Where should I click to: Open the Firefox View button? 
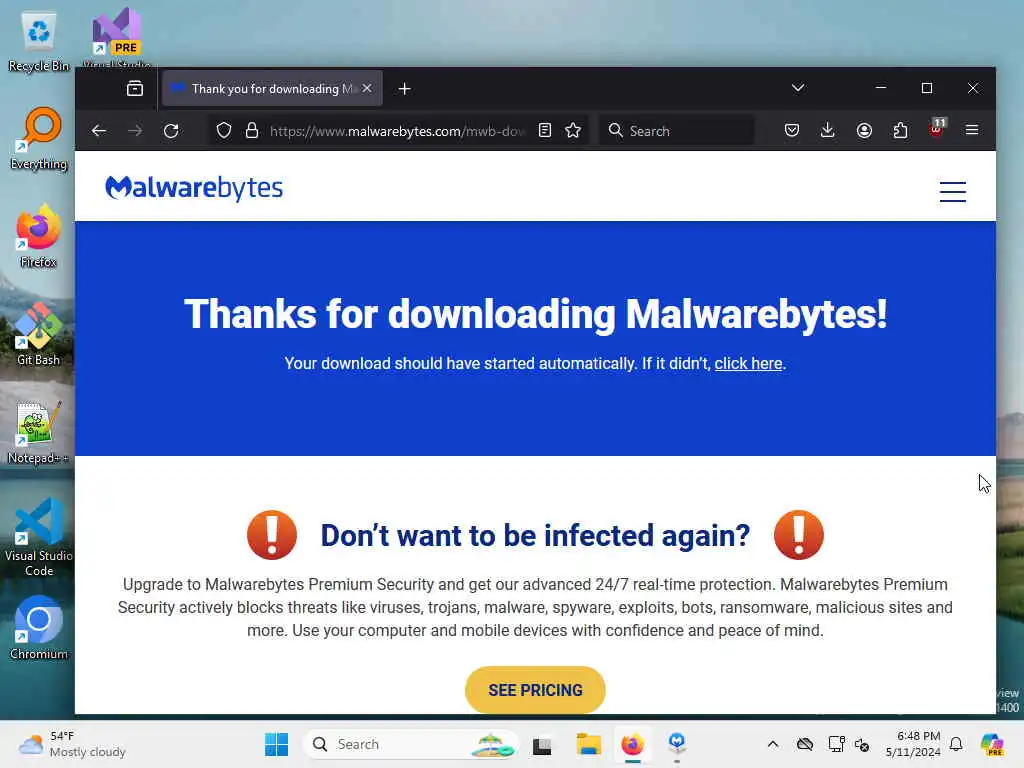coord(135,88)
